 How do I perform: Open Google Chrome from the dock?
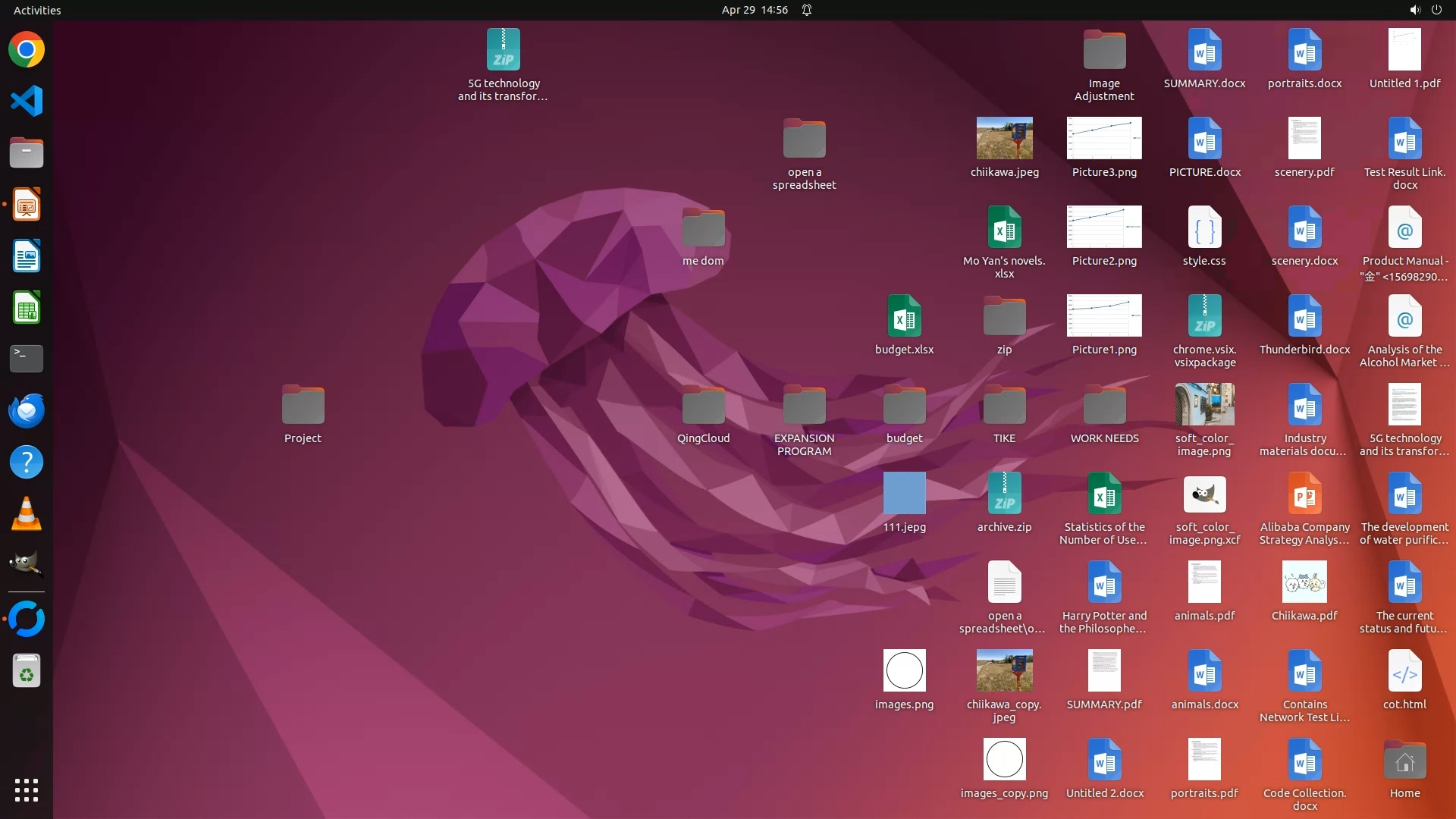tap(27, 50)
